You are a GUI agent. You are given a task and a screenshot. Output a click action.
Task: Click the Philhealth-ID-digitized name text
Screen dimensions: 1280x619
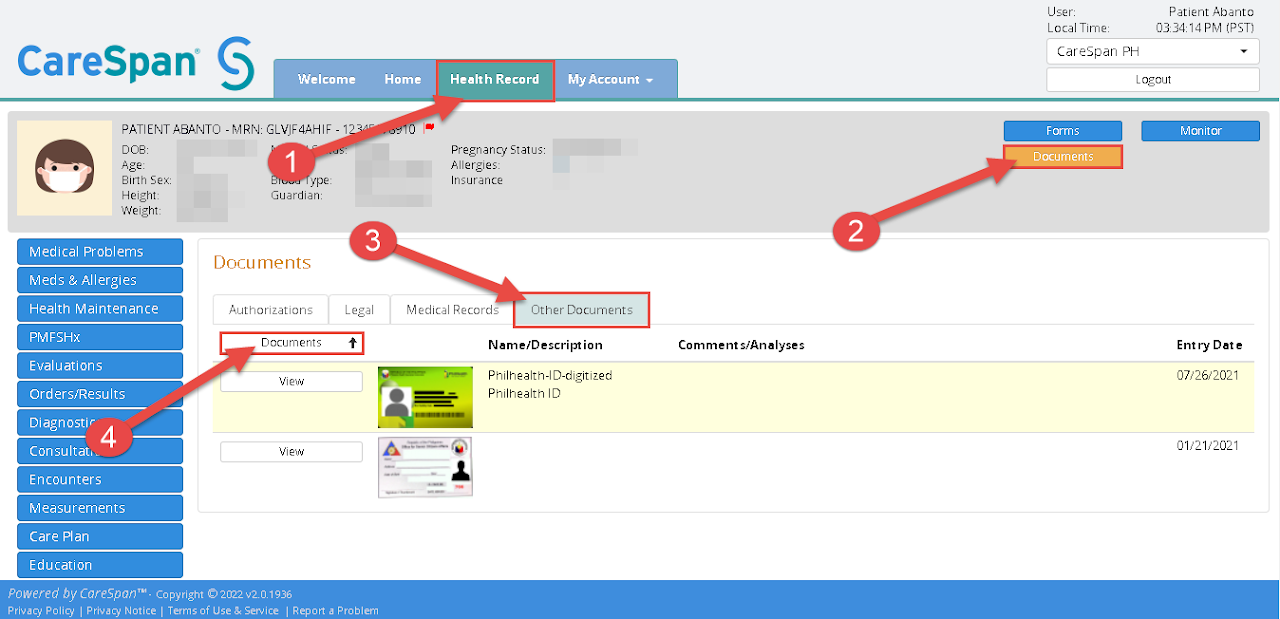[x=550, y=375]
